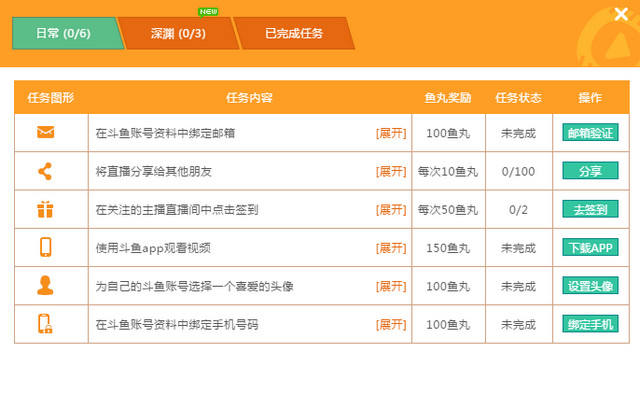The height and width of the screenshot is (395, 640).
Task: Expand details for 主播直播间中点击签到 task
Action: 391,210
